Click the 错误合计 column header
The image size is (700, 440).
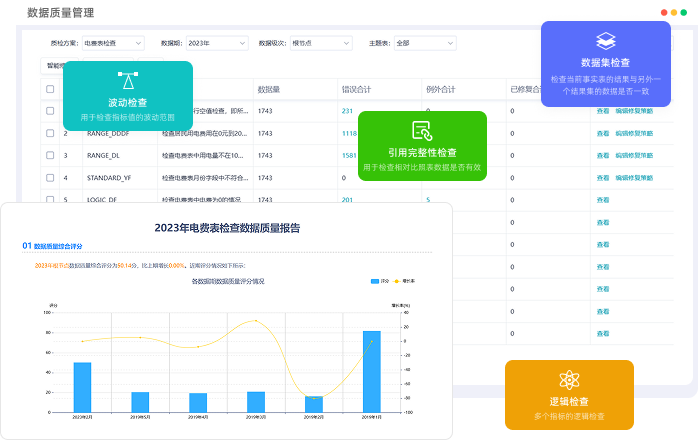[x=355, y=89]
